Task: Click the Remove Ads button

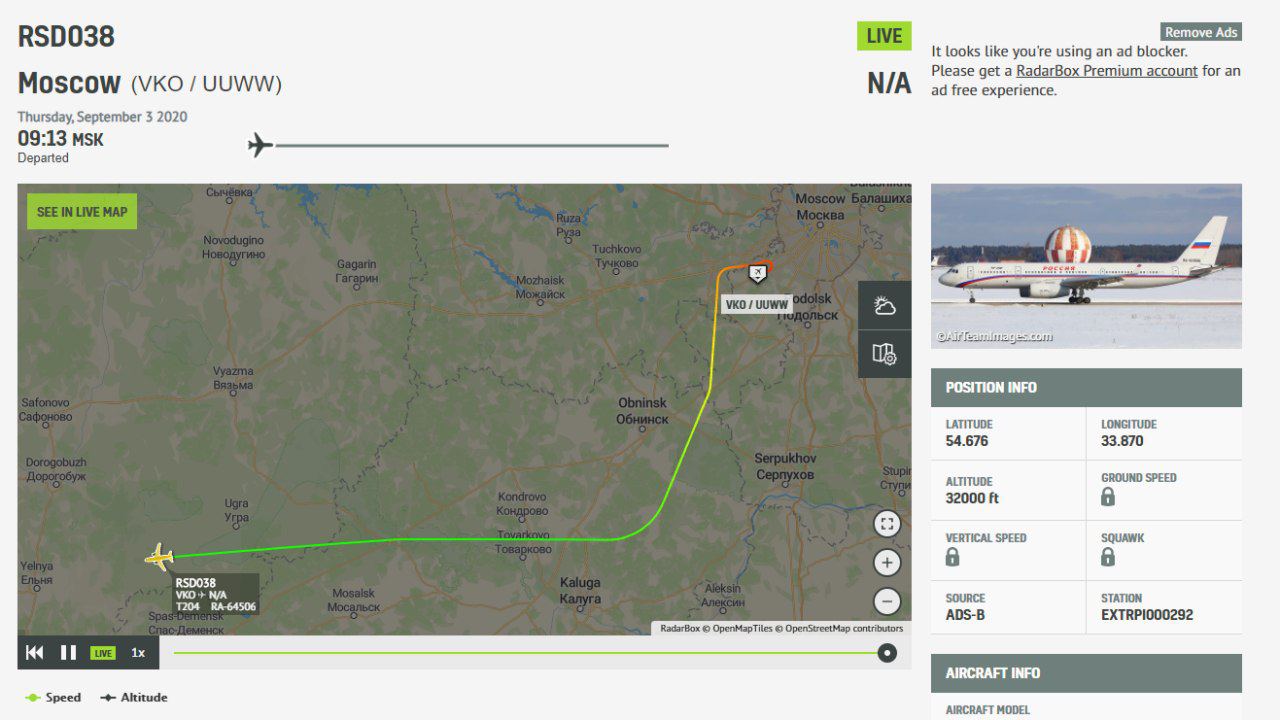Action: point(1201,32)
